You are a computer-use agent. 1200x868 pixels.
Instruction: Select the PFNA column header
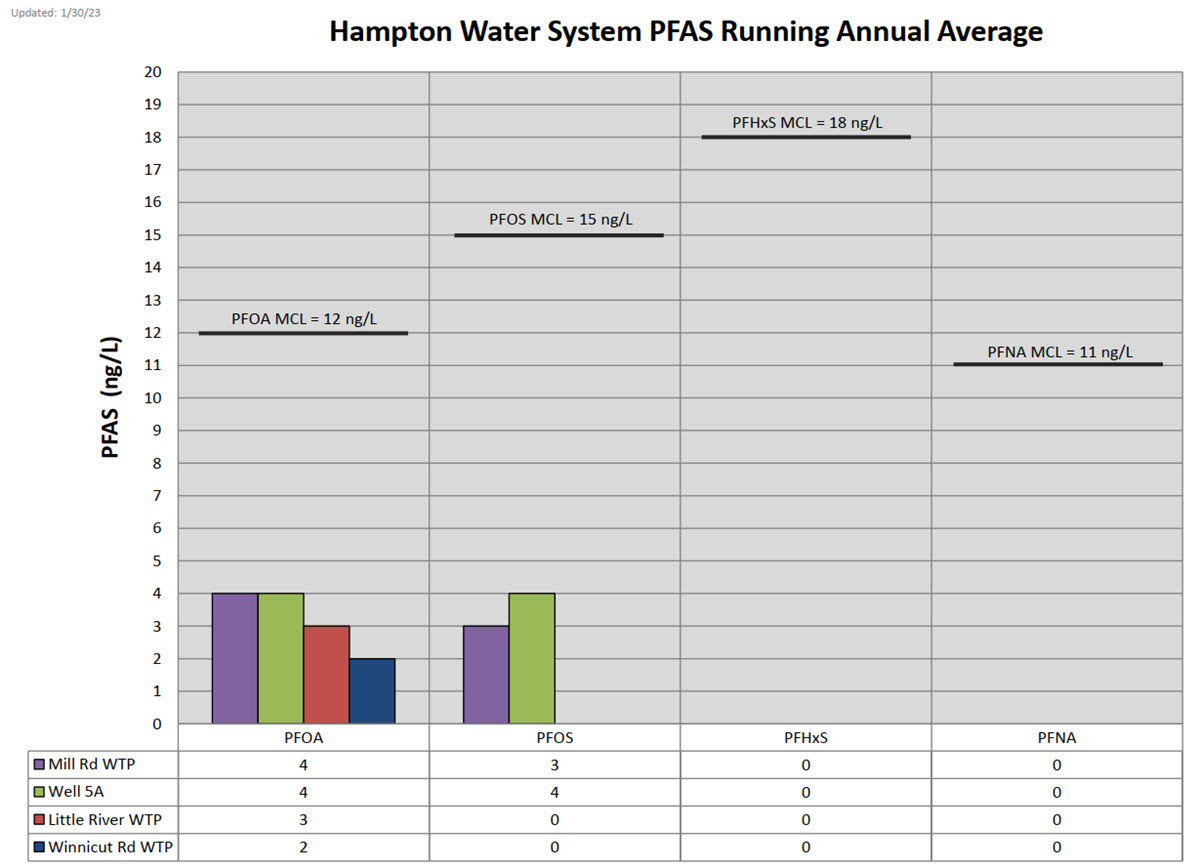click(x=1057, y=737)
